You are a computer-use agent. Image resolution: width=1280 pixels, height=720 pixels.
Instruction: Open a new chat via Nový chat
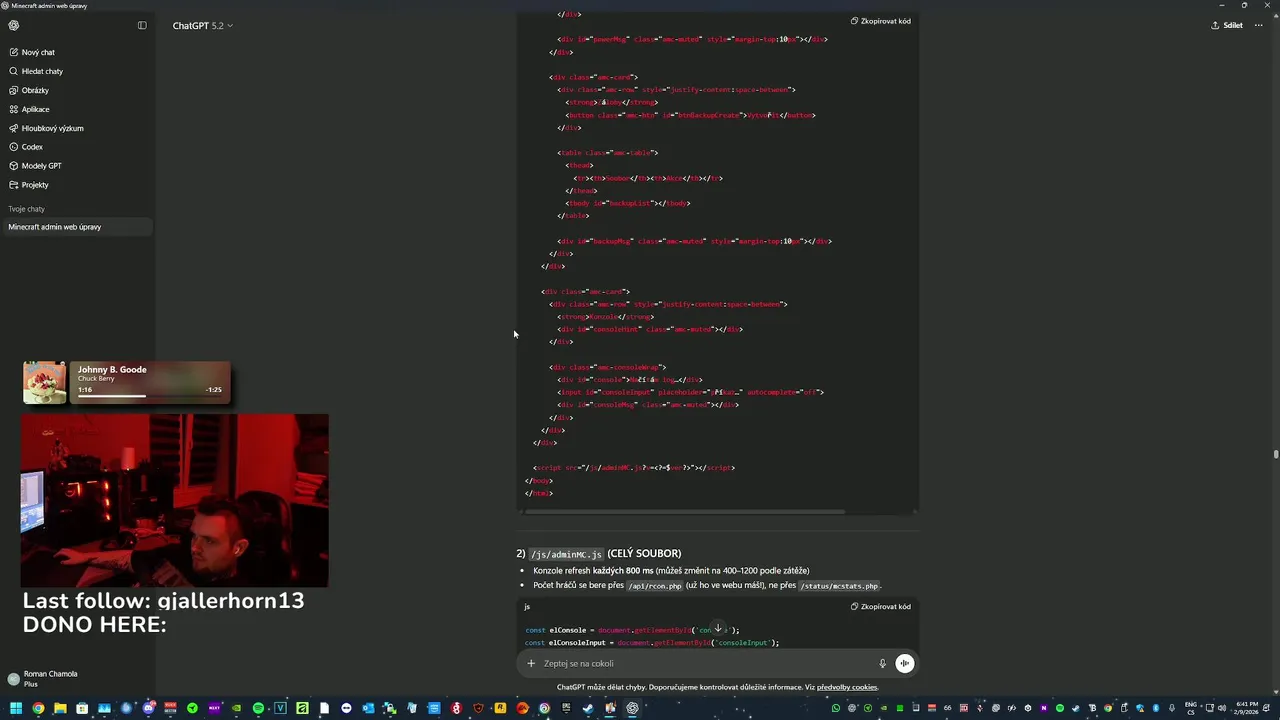(x=38, y=52)
